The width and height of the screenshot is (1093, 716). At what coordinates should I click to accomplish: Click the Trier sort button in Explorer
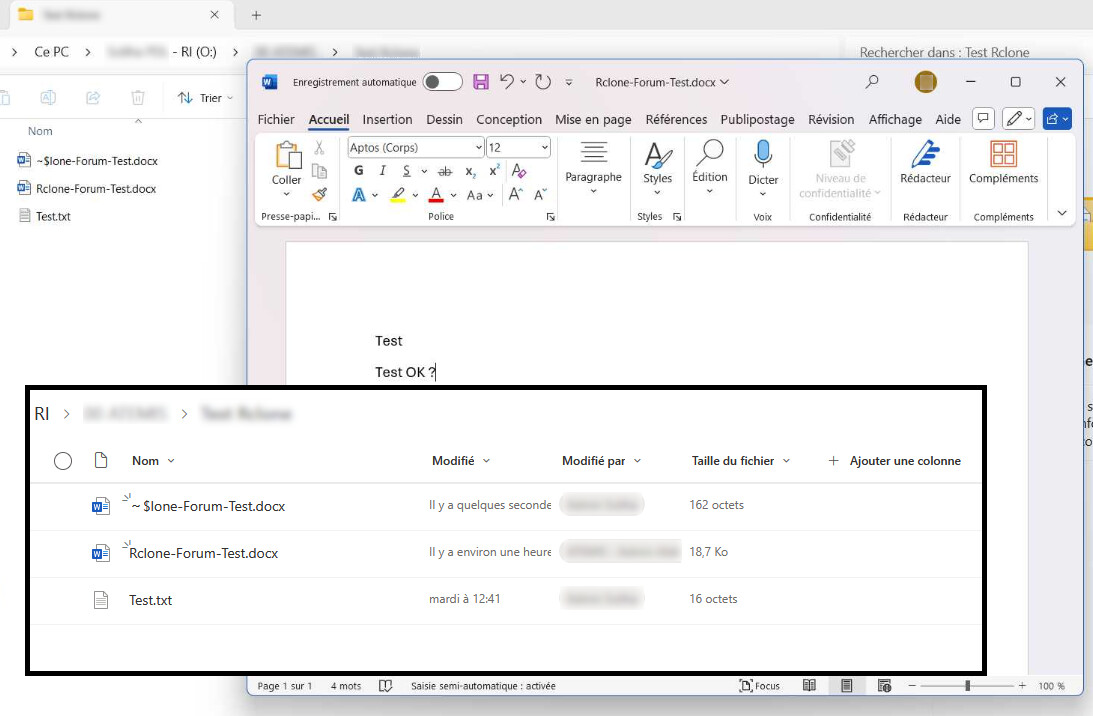(x=205, y=98)
